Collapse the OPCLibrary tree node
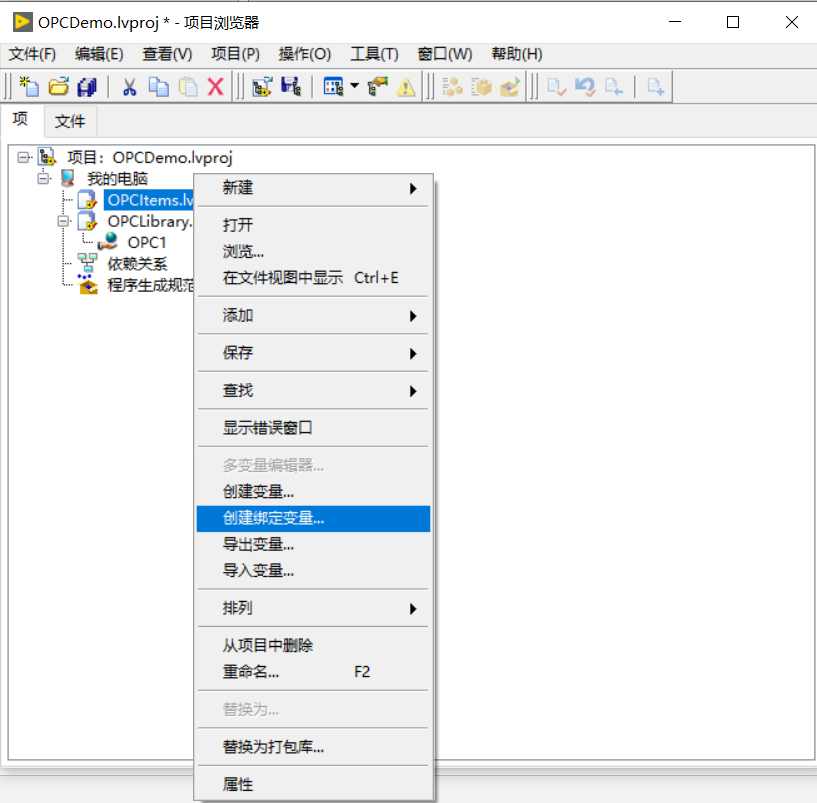 coord(64,221)
